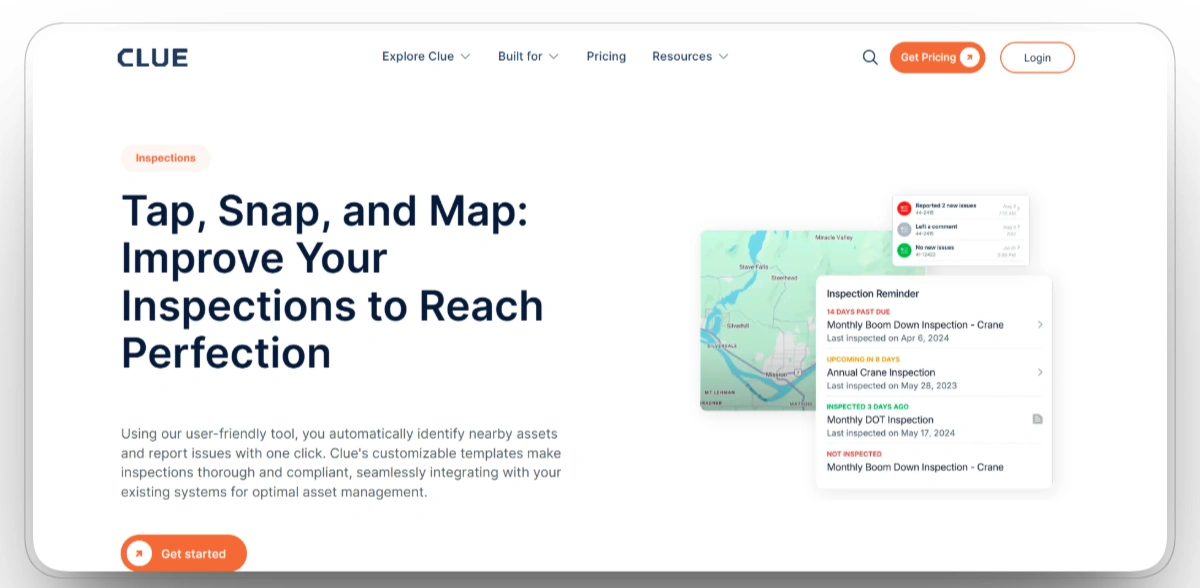Click Last inspected on May 17, 2024
Viewport: 1200px width, 588px height.
(891, 433)
